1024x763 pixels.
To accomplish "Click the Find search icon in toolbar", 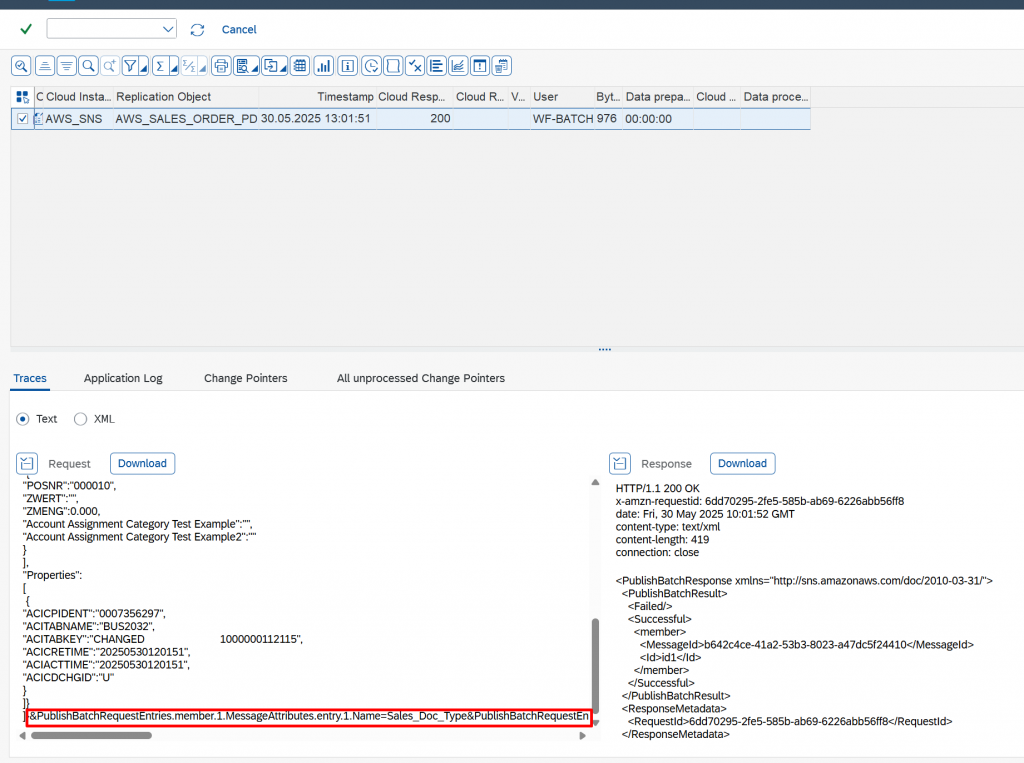I will pos(89,66).
